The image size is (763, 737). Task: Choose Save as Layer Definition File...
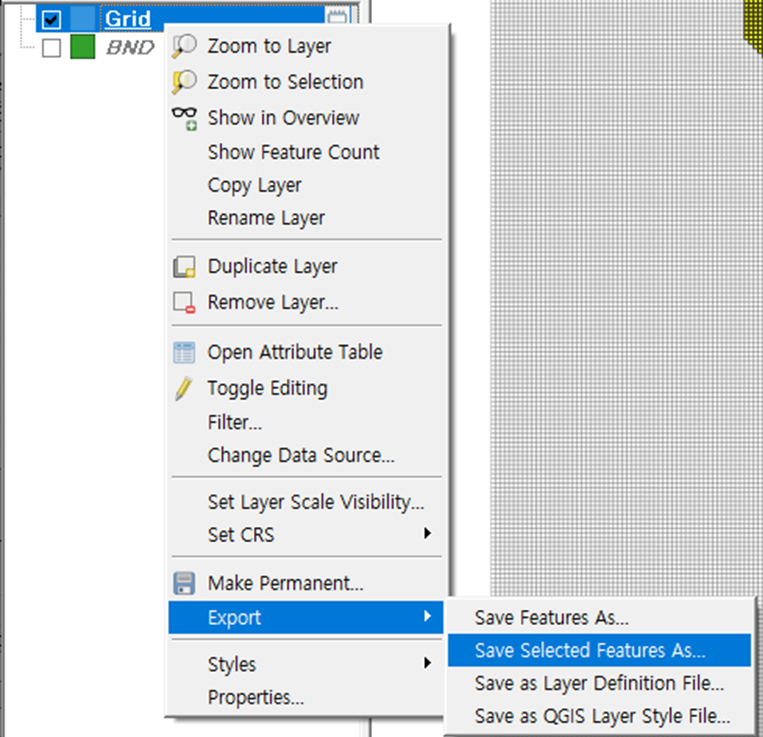pyautogui.click(x=600, y=683)
